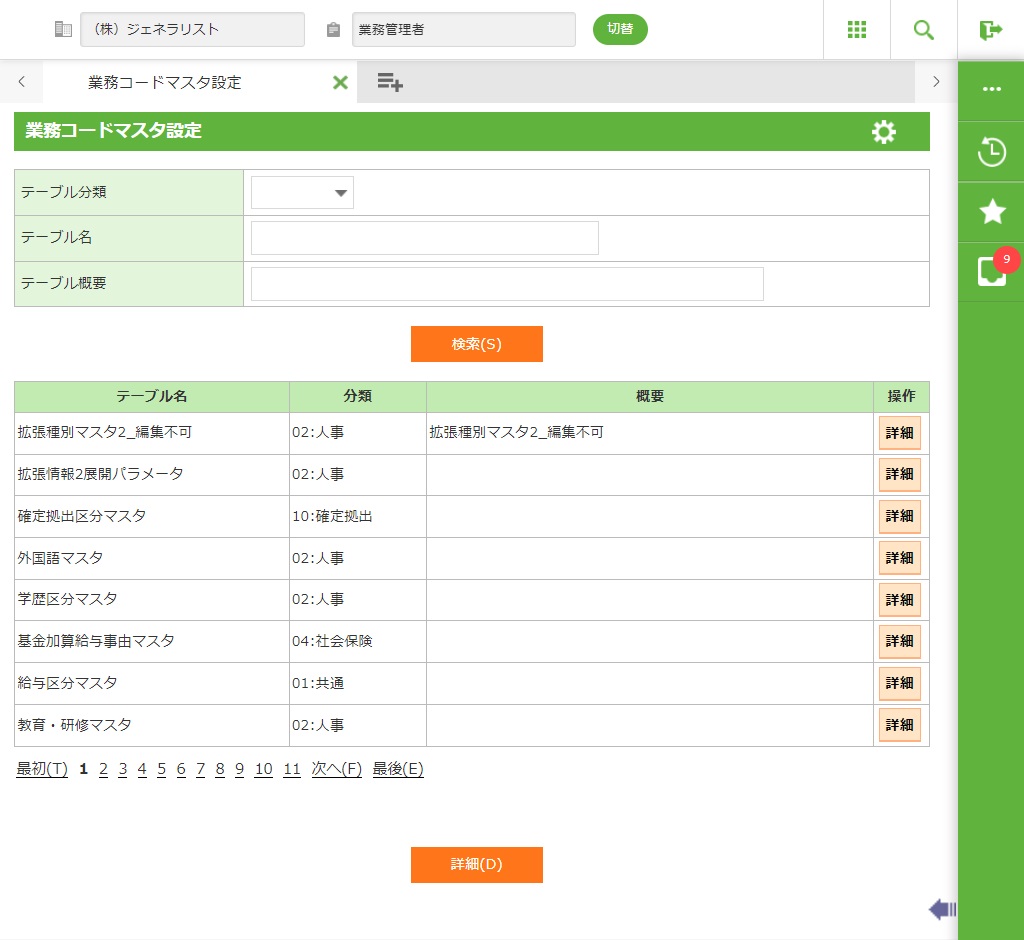Open the inbox icon with 9 notifications
This screenshot has height=940, width=1024.
point(991,271)
